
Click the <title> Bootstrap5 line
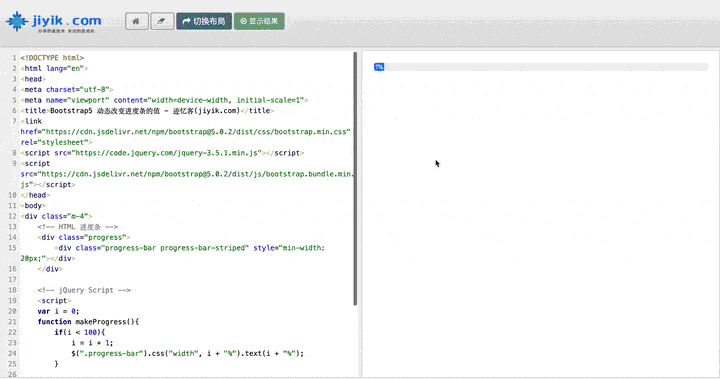click(x=147, y=111)
